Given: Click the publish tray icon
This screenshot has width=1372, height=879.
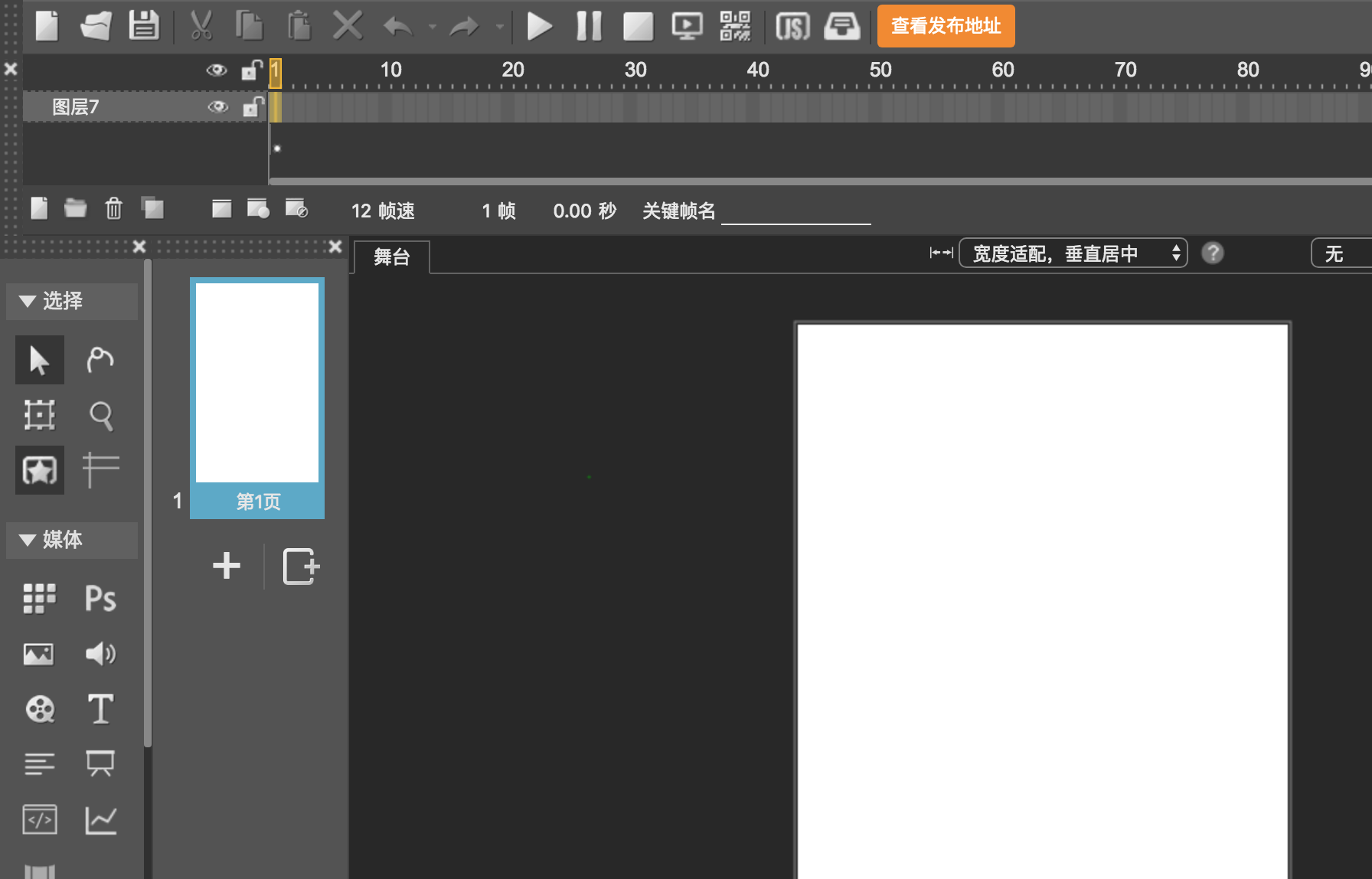Looking at the screenshot, I should 842,27.
